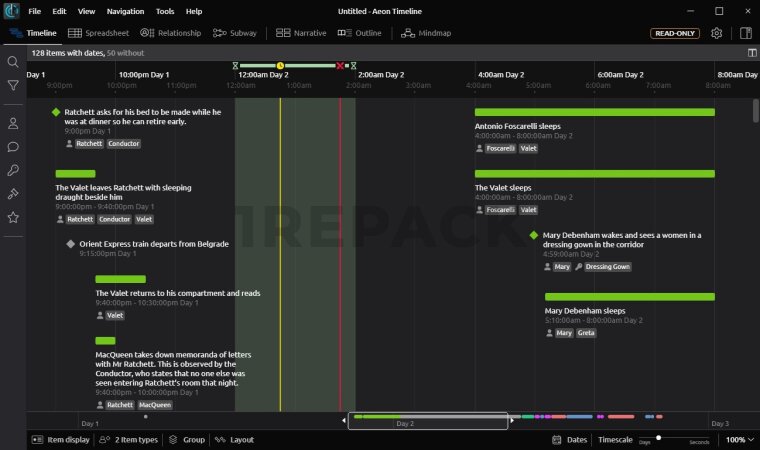
Task: Open the Item display options
Action: pyautogui.click(x=61, y=440)
